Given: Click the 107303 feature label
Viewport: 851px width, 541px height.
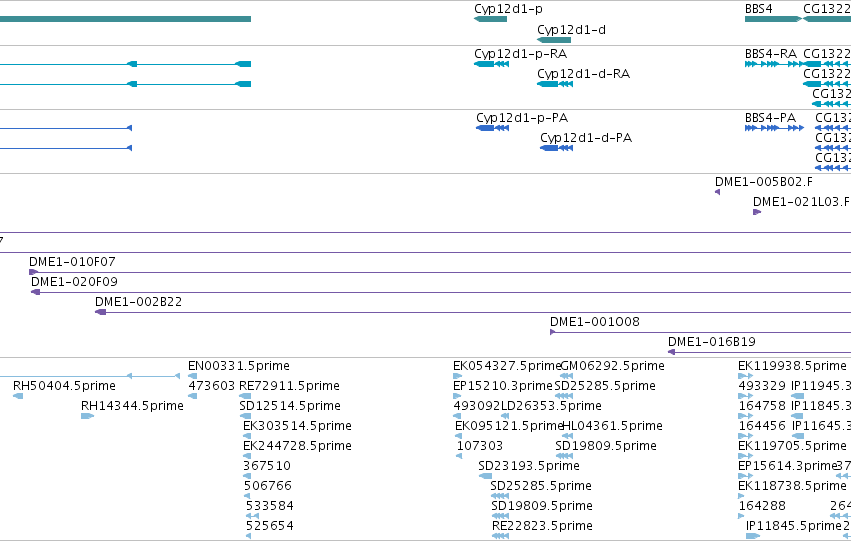Looking at the screenshot, I should [x=479, y=446].
